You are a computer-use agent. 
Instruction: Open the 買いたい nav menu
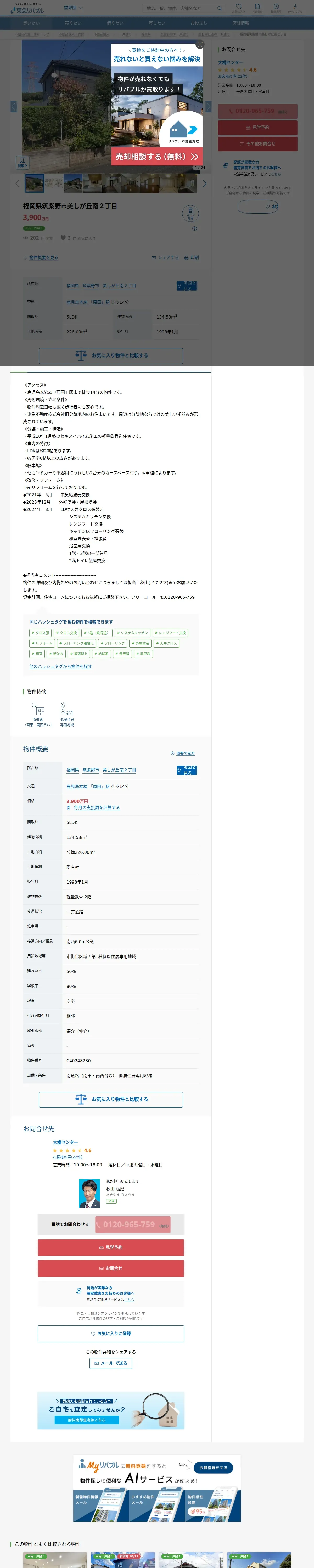tap(32, 23)
